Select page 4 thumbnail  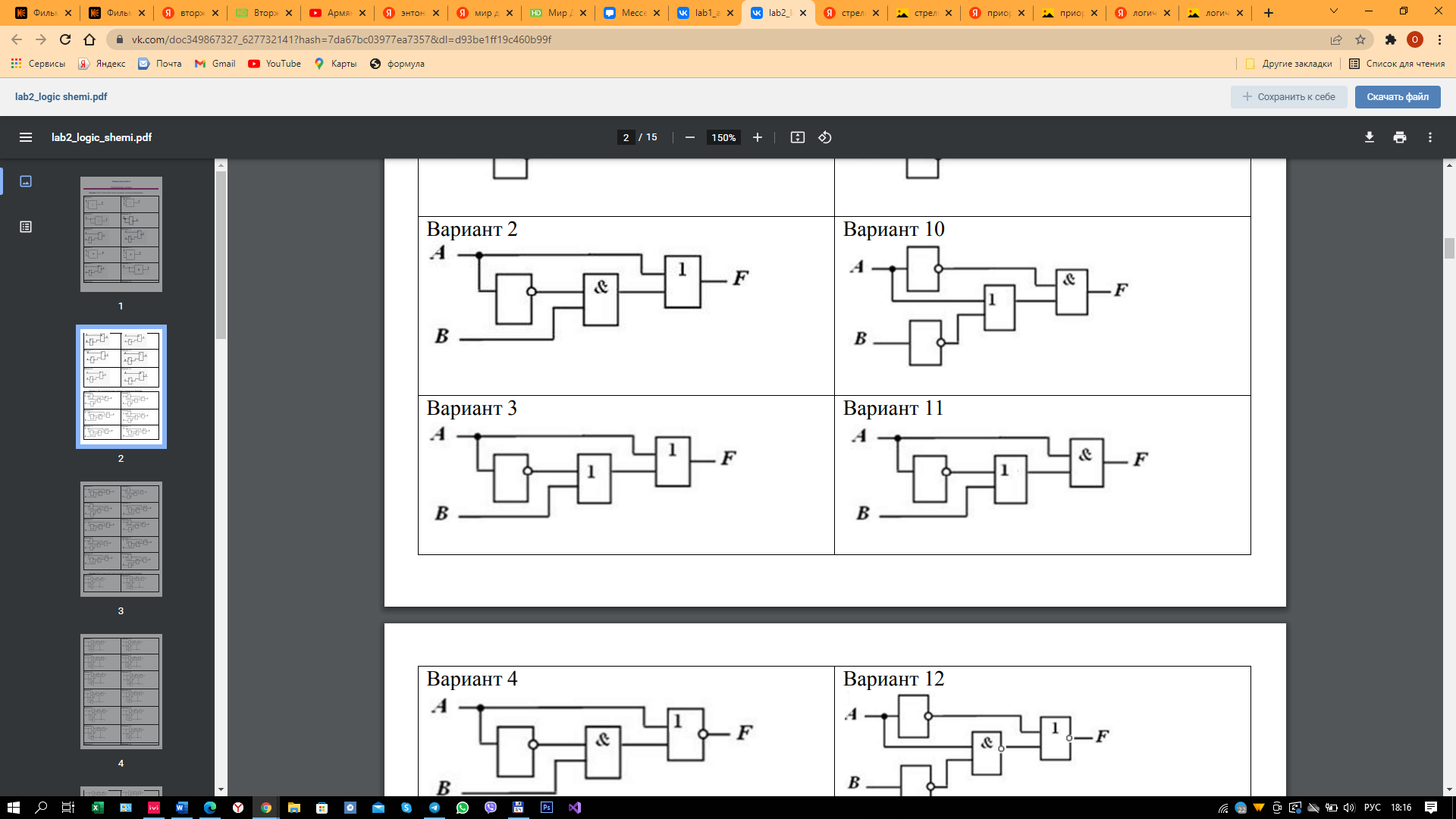pos(121,692)
